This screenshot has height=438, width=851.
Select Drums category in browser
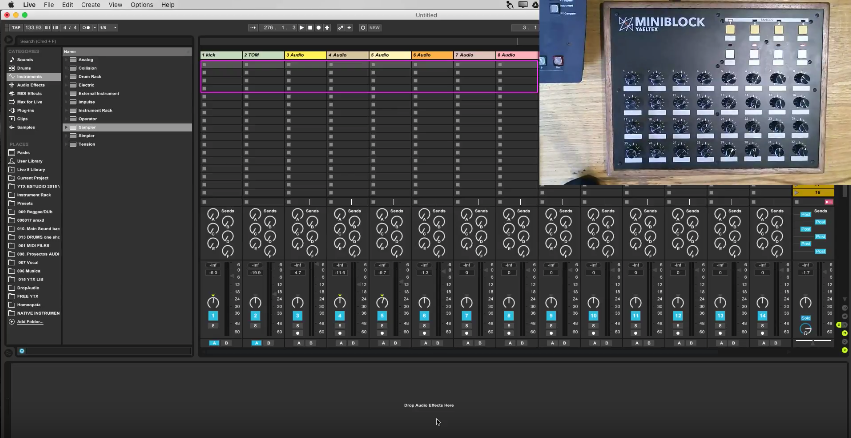[24, 68]
